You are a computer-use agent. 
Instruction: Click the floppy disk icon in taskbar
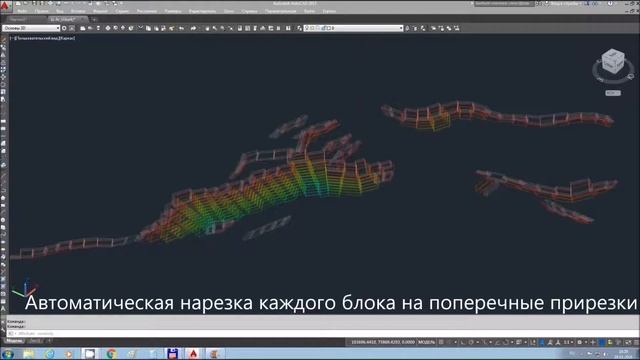click(173, 353)
